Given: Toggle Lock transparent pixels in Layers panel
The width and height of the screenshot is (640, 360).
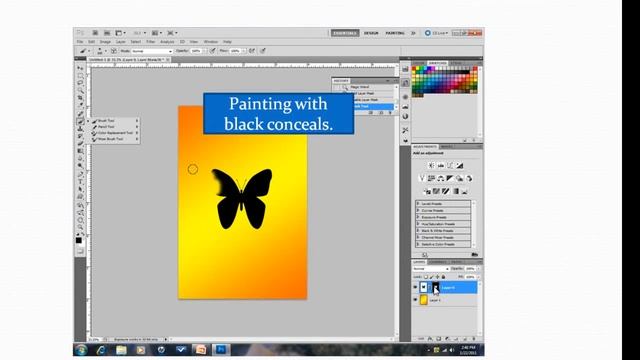Looking at the screenshot, I should (426, 277).
